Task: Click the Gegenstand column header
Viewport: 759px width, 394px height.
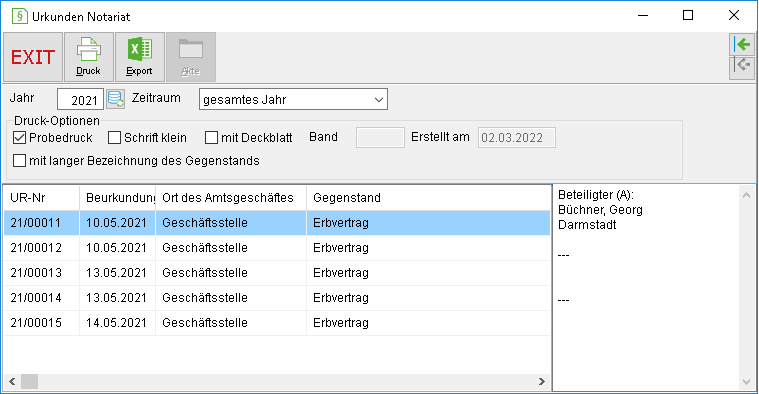Action: pos(428,197)
